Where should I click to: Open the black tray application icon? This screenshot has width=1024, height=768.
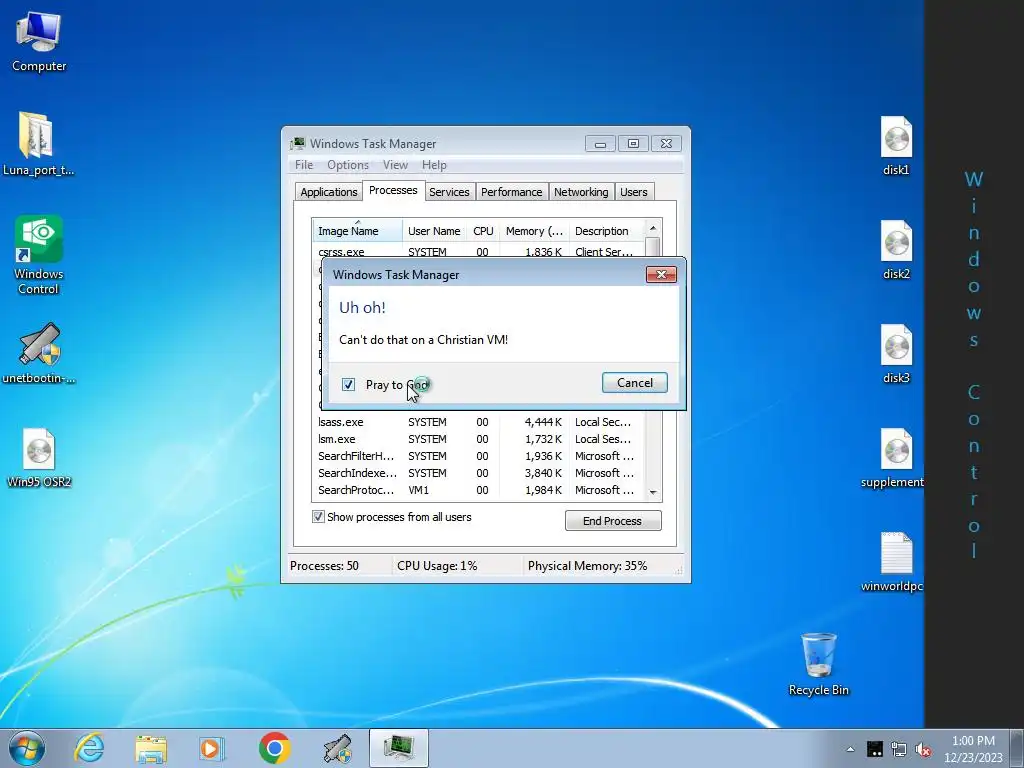click(x=874, y=749)
